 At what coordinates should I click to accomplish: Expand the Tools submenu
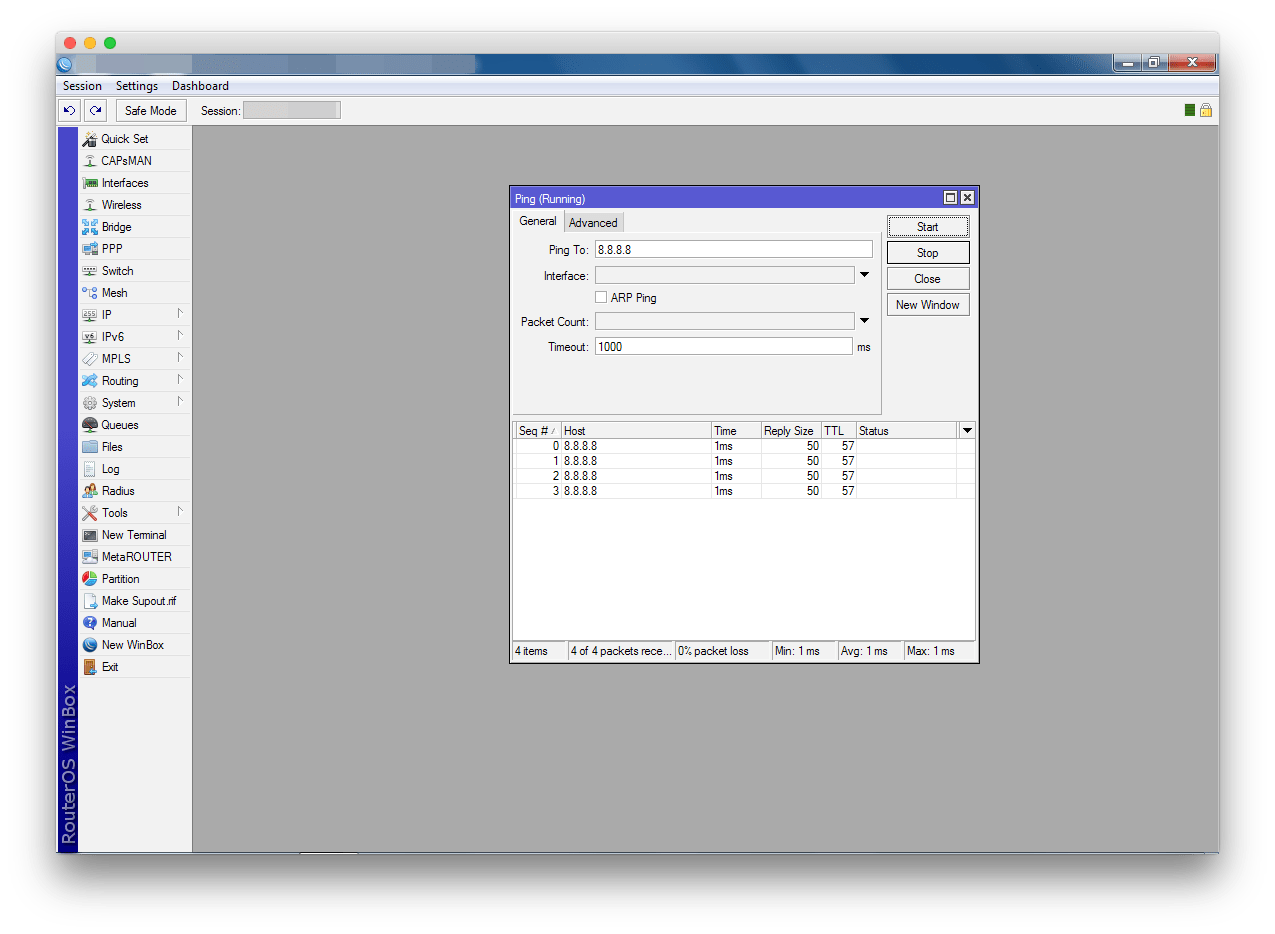(114, 513)
